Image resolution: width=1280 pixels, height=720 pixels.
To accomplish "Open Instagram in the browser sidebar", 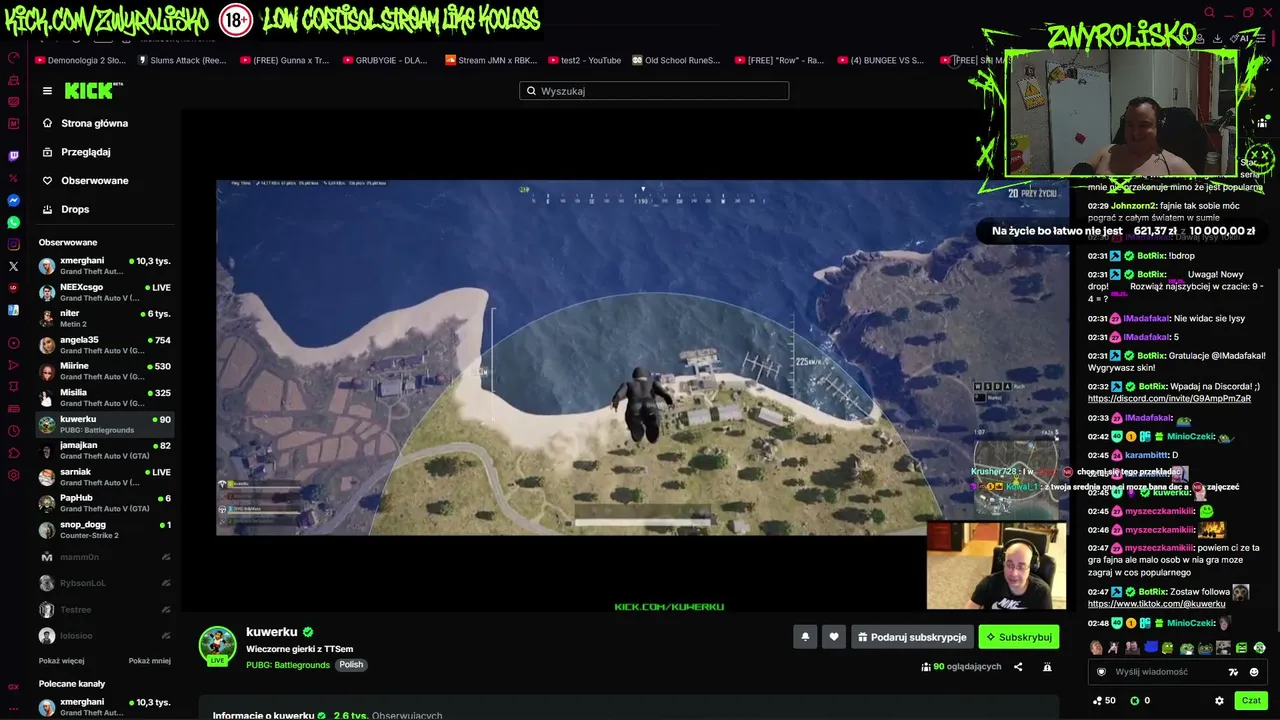I will point(13,244).
